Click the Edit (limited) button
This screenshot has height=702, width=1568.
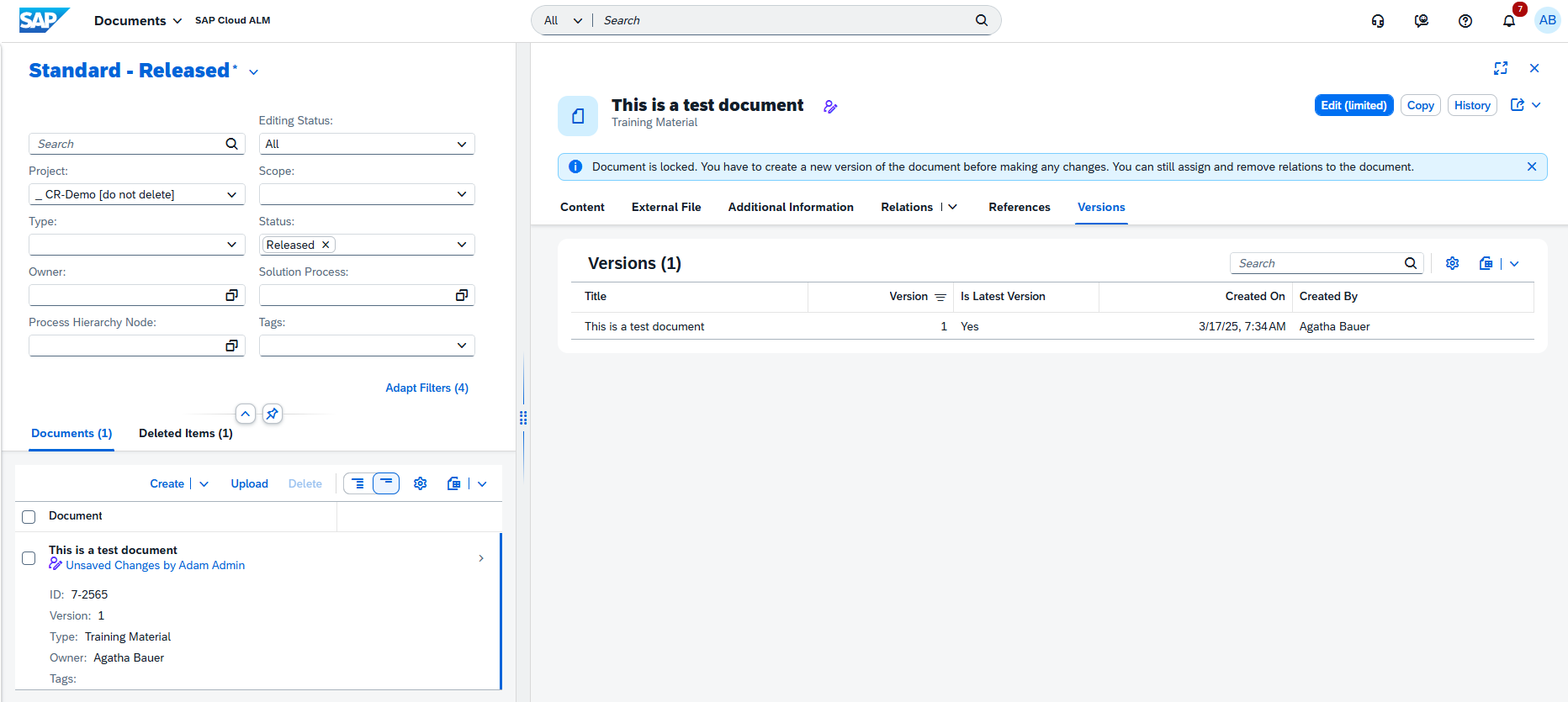pyautogui.click(x=1353, y=105)
